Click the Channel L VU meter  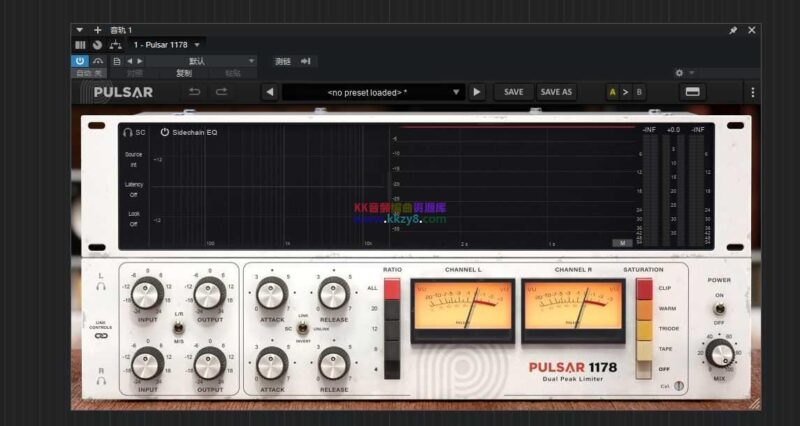(463, 310)
